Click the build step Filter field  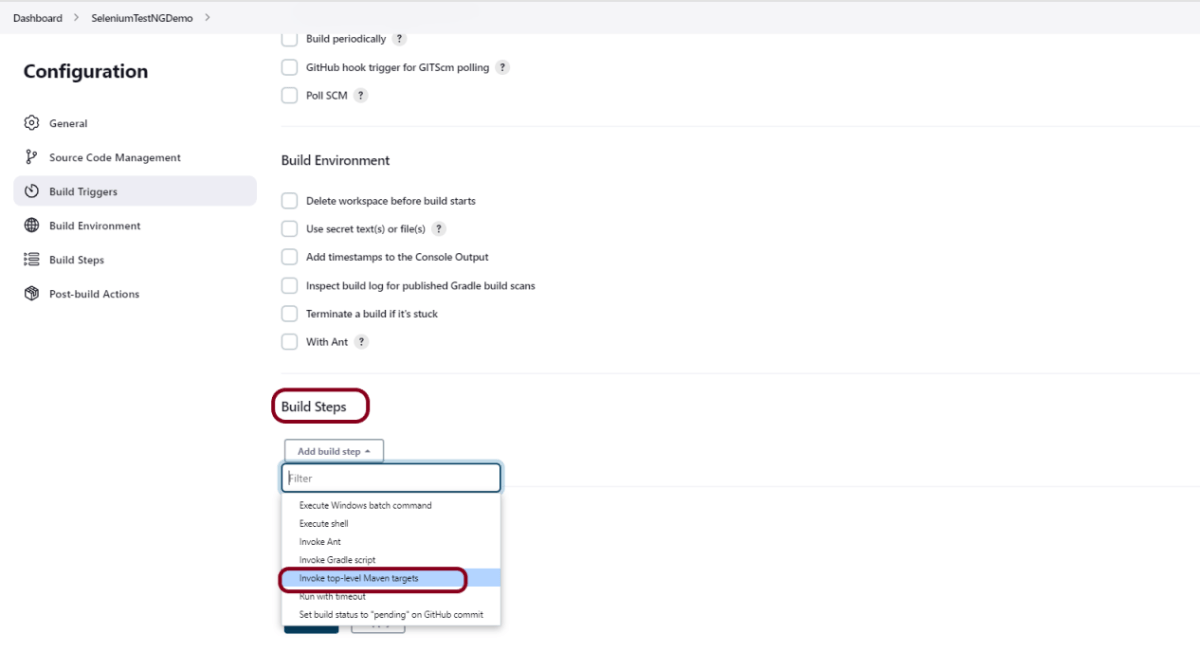(391, 478)
